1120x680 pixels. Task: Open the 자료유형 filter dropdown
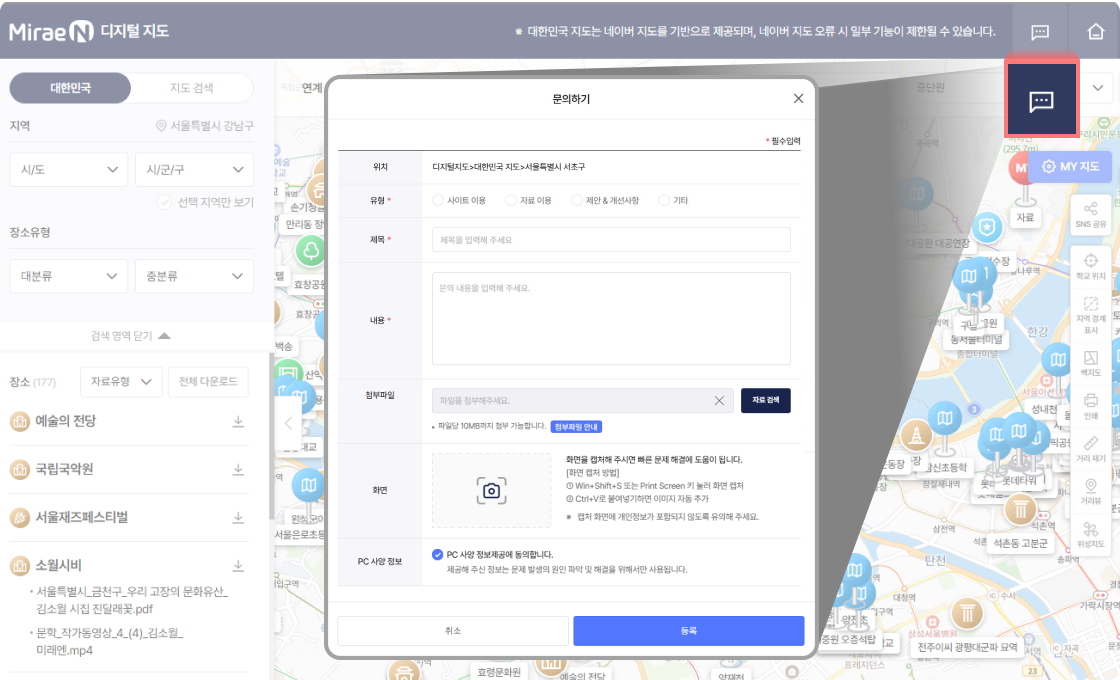click(120, 382)
